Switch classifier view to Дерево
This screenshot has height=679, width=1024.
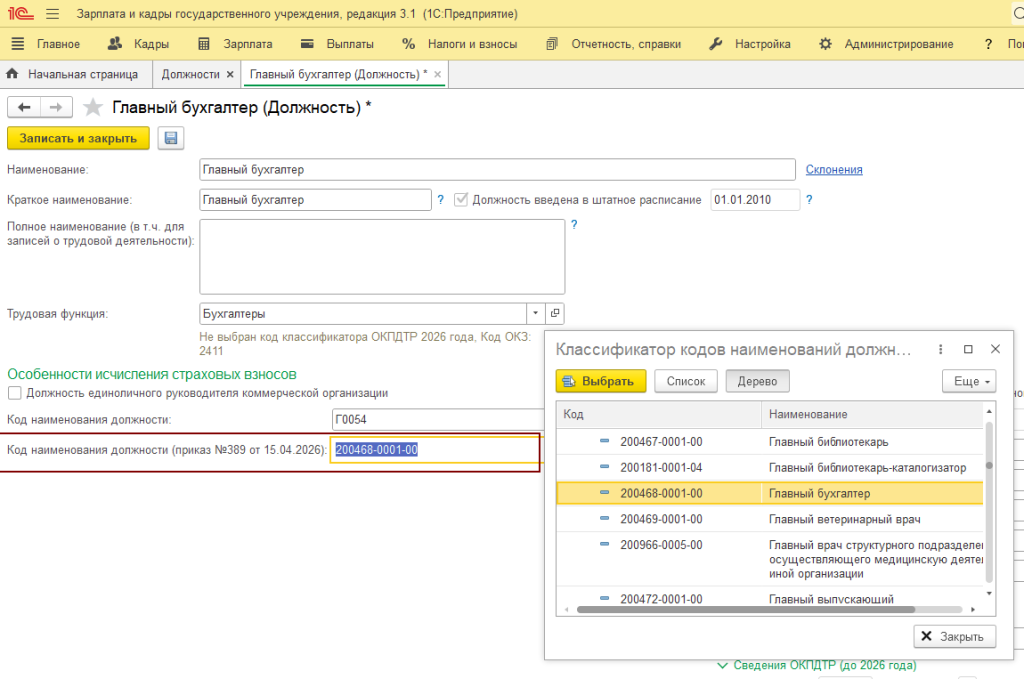[x=758, y=381]
